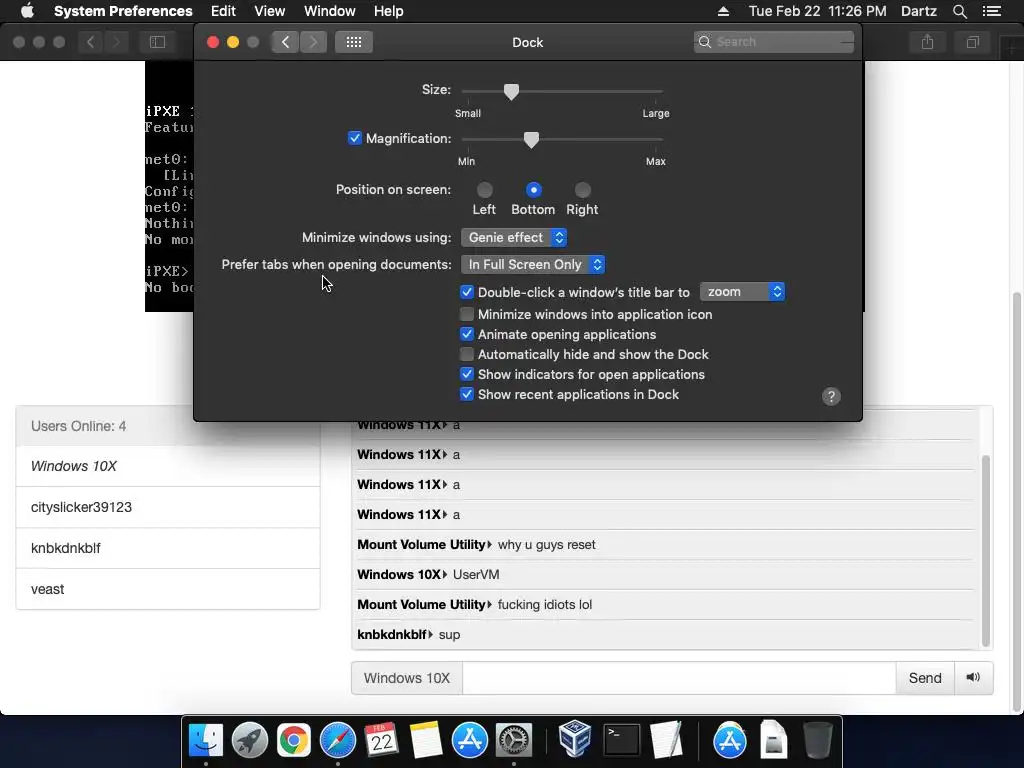This screenshot has height=768, width=1024.
Task: Select user knbkdnkblf in users list
Action: pyautogui.click(x=168, y=548)
